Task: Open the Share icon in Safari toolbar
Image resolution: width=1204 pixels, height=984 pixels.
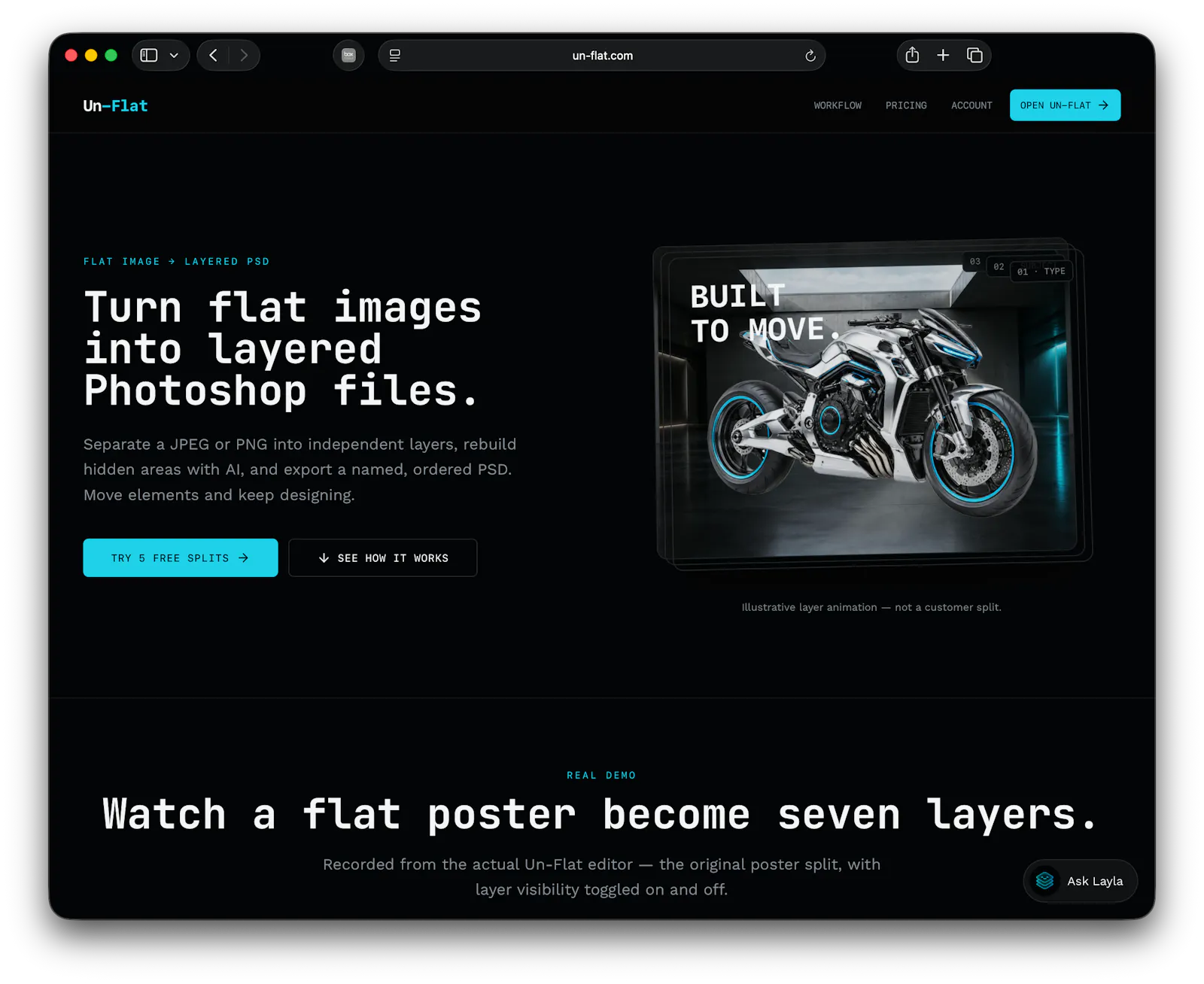Action: [x=912, y=55]
